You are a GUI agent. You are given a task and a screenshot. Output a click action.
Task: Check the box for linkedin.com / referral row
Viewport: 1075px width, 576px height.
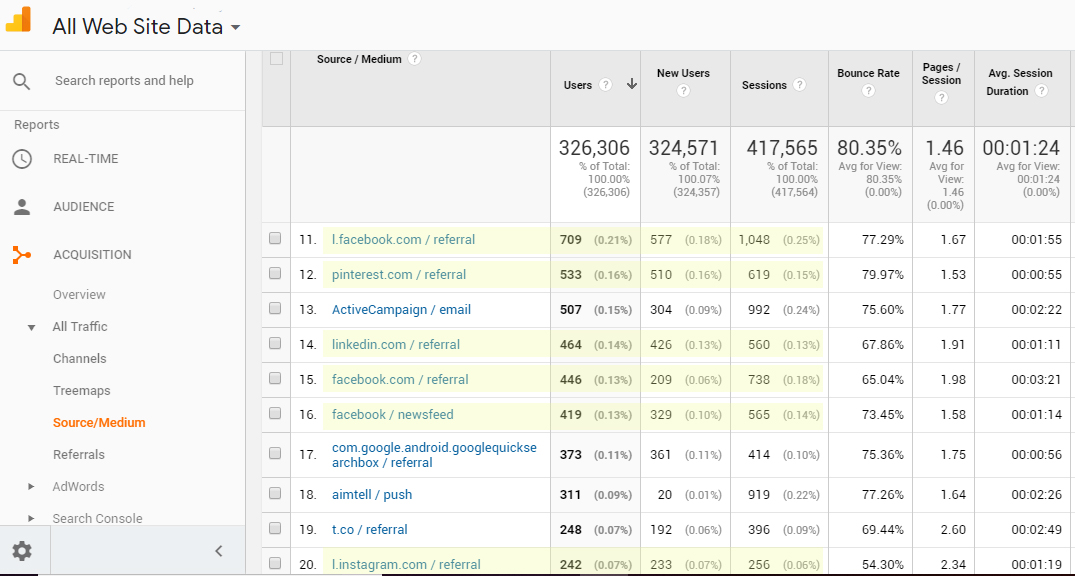coord(275,344)
